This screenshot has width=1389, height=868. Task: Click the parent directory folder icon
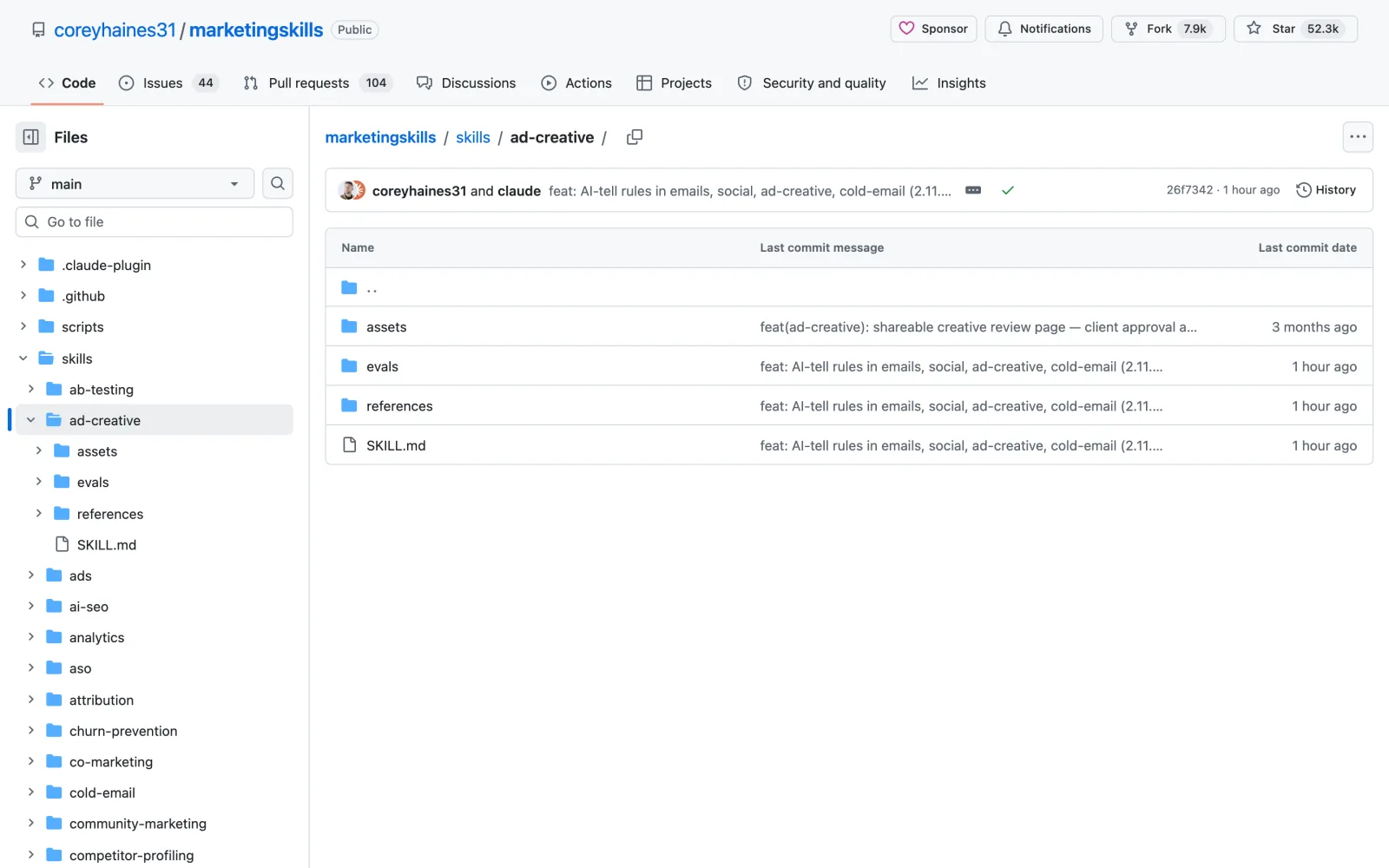point(349,287)
